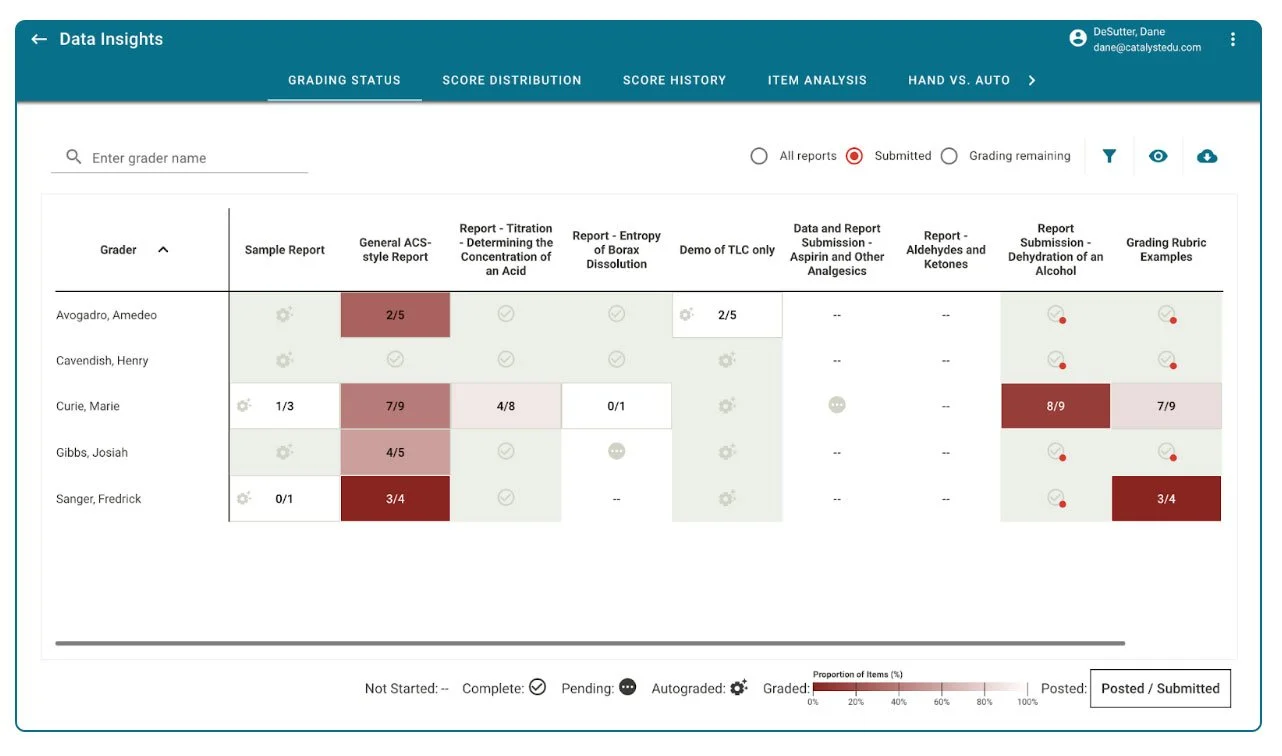Screen dimensions: 1282x756
Task: Click the back arrow next to Data Insights
Action: [38, 38]
